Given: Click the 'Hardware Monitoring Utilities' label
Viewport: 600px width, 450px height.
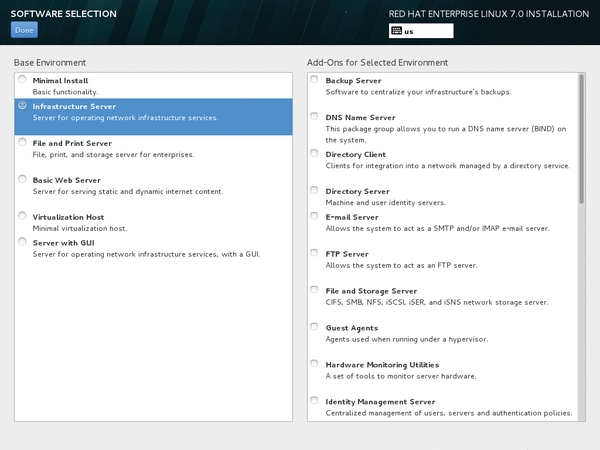Looking at the screenshot, I should [382, 365].
